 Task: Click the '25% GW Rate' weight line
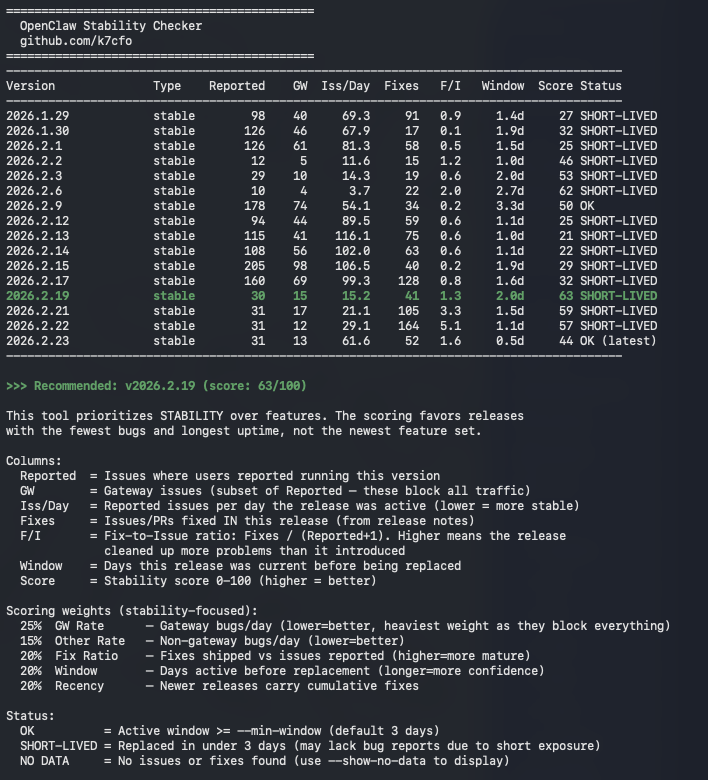click(x=345, y=625)
